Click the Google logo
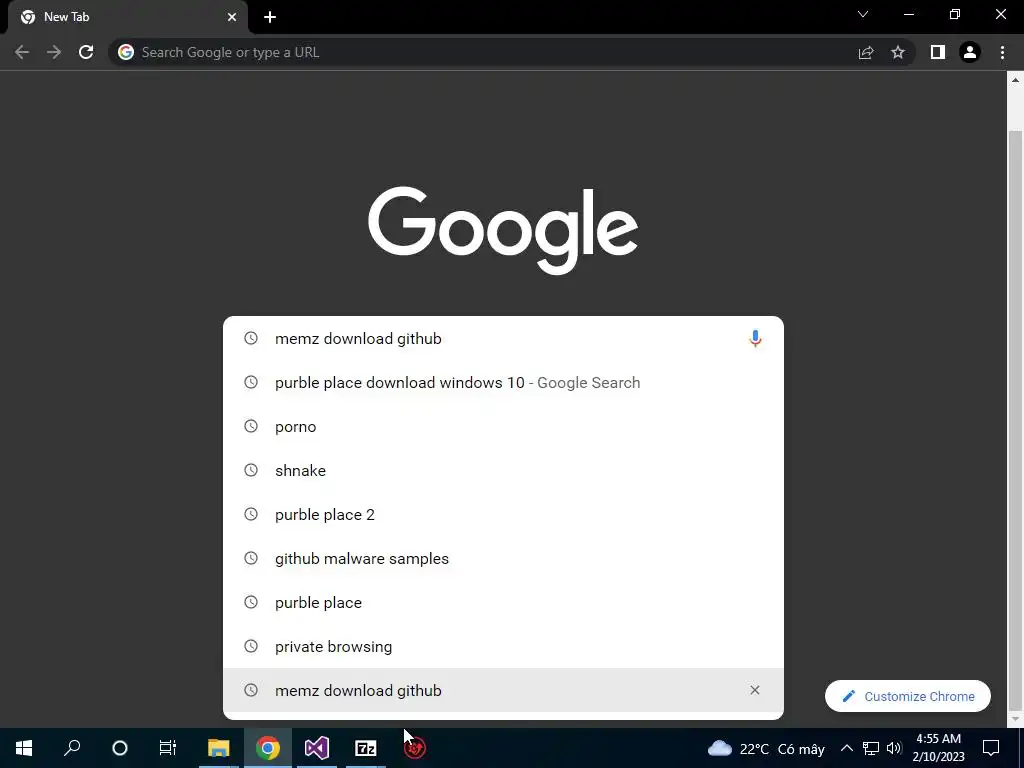This screenshot has height=768, width=1024. tap(503, 230)
